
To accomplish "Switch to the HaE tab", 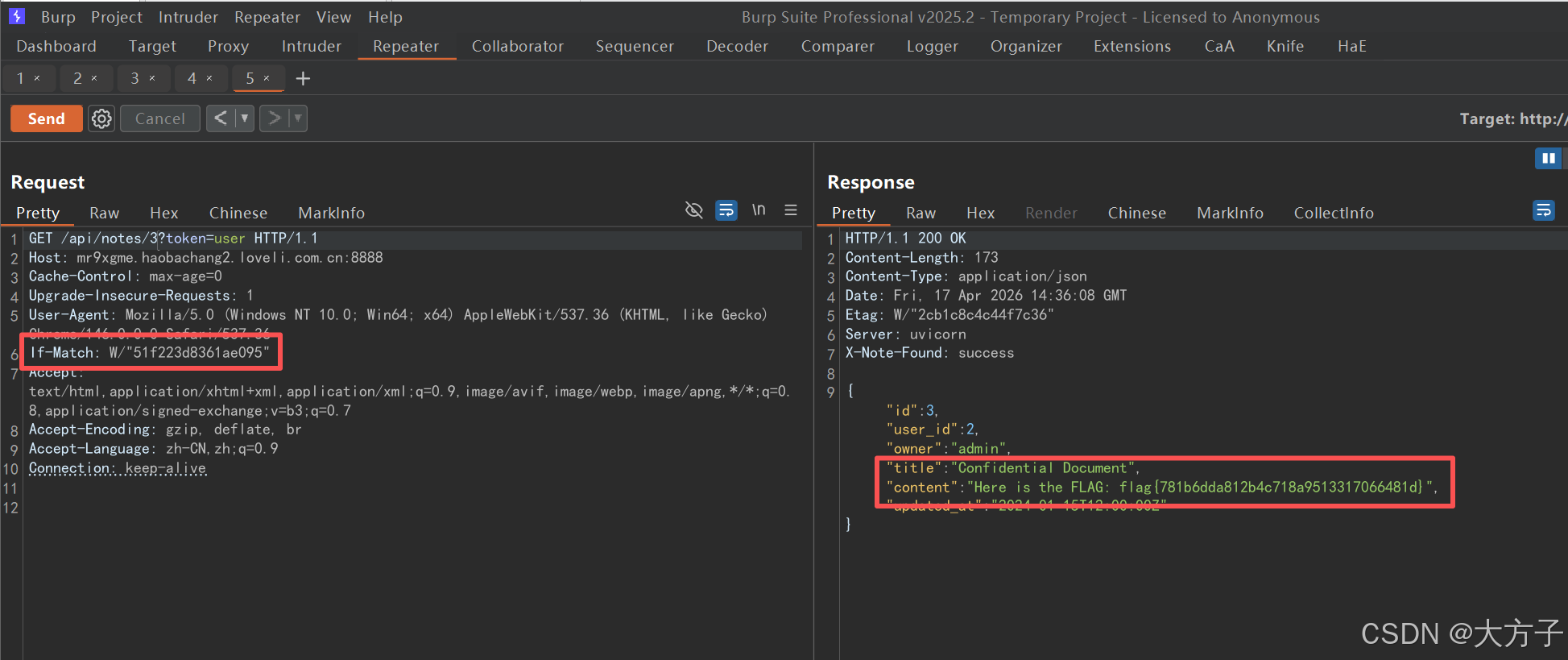I will [1352, 46].
